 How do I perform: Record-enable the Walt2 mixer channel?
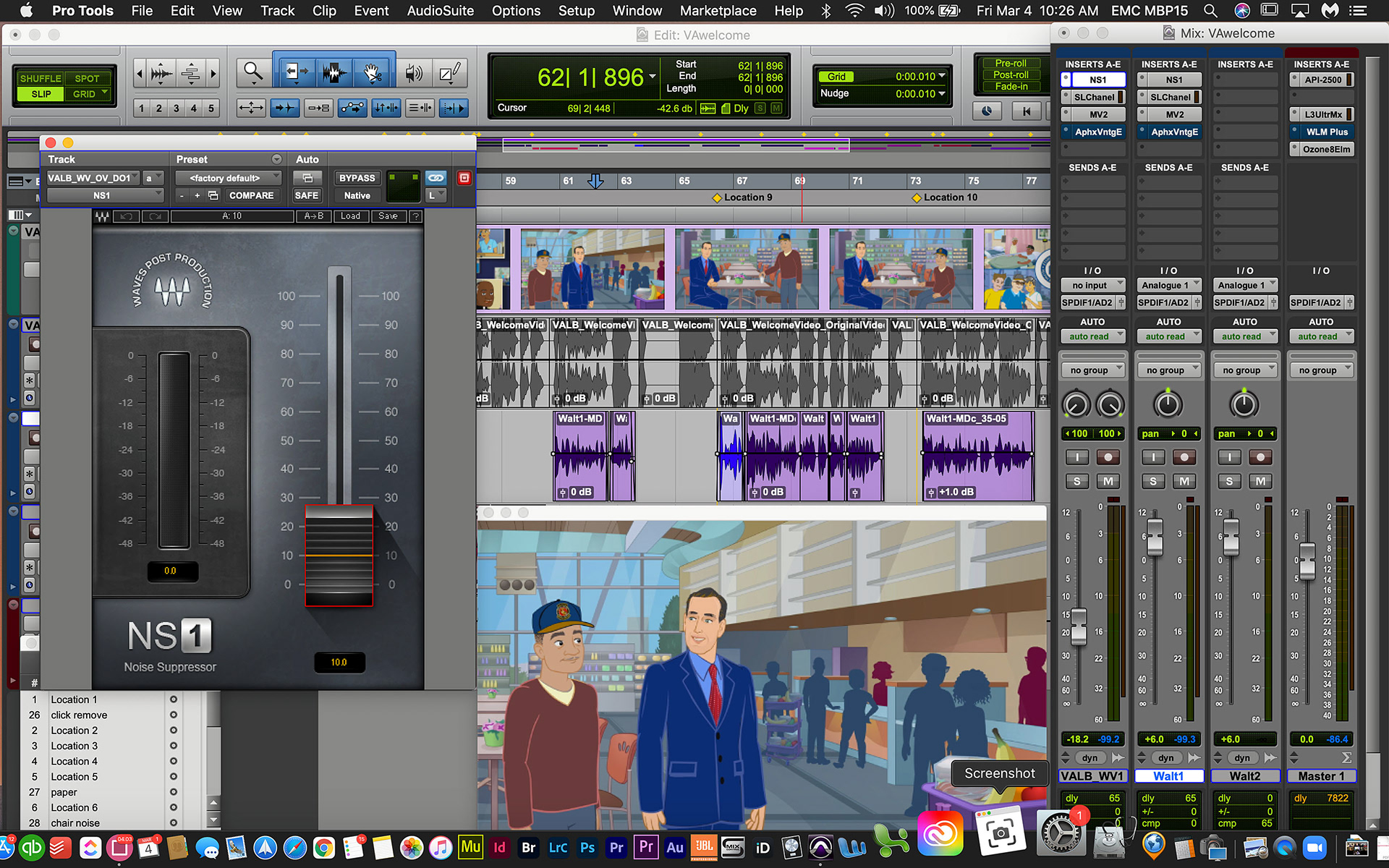(x=1260, y=457)
